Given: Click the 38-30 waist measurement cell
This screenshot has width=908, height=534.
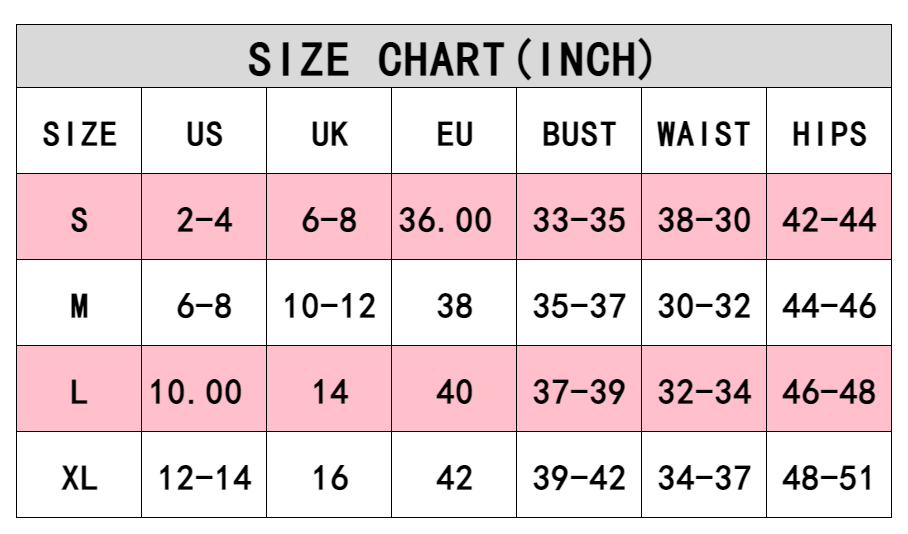Looking at the screenshot, I should pyautogui.click(x=704, y=219).
